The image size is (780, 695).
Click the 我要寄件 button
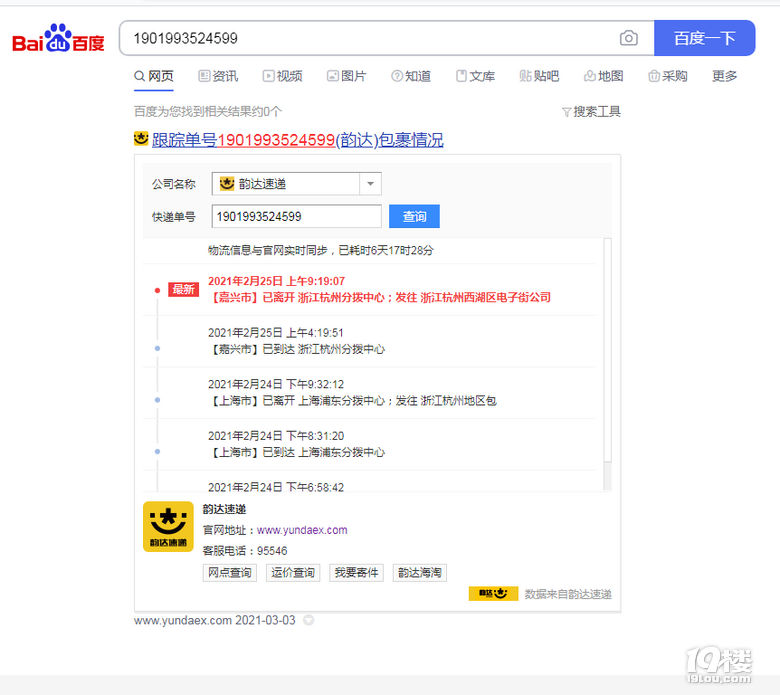(x=356, y=573)
